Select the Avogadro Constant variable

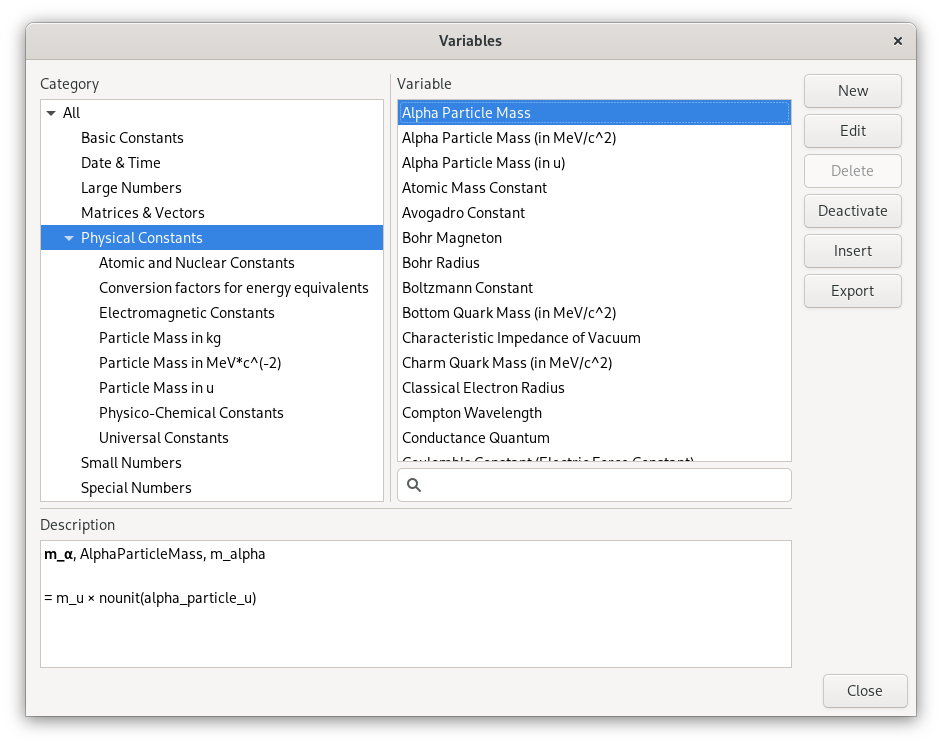[x=464, y=212]
